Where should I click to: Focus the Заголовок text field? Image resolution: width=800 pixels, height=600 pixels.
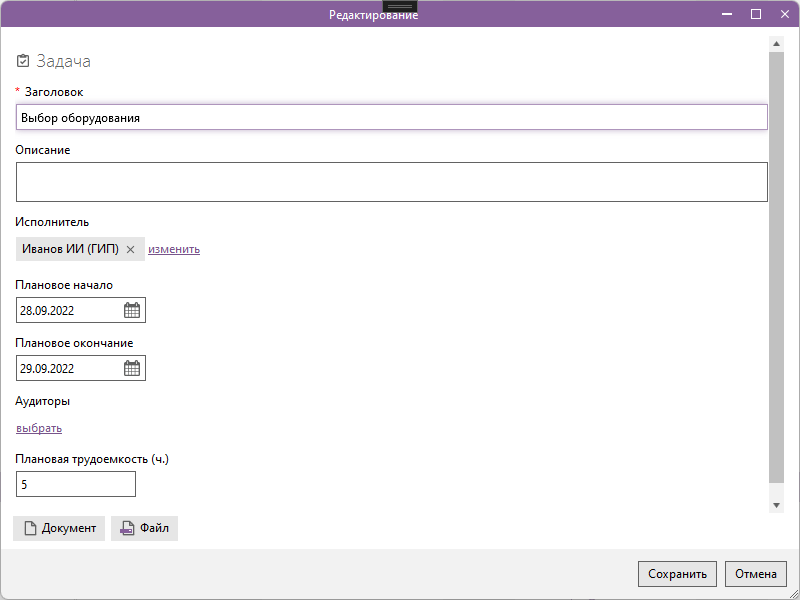coord(391,117)
